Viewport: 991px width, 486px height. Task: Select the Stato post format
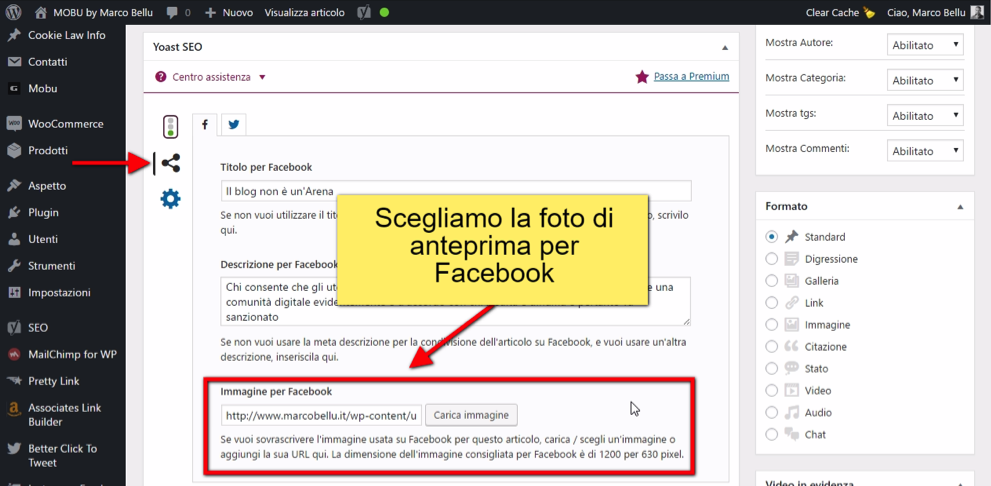tap(772, 368)
